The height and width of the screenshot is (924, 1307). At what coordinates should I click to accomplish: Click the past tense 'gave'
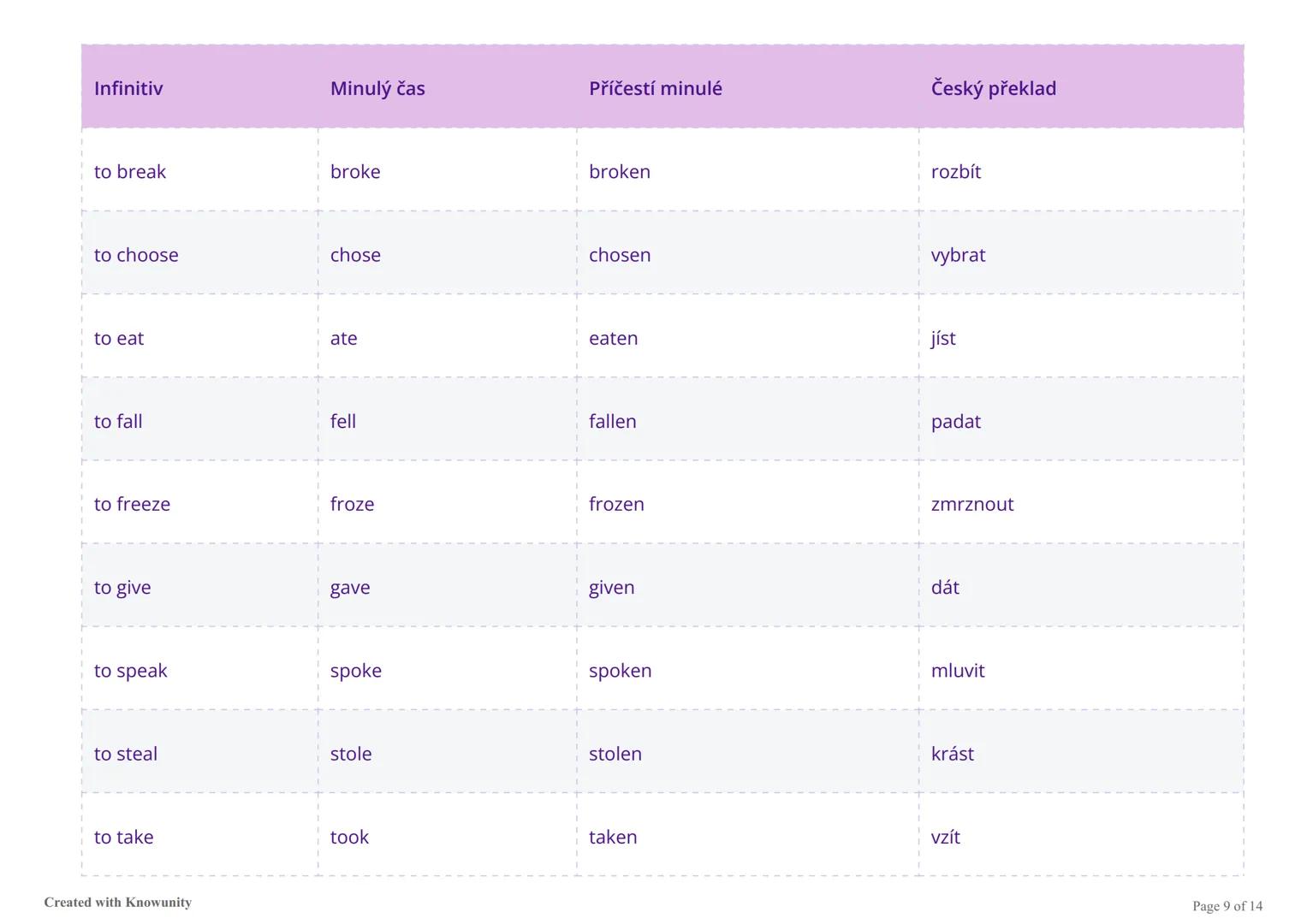click(350, 588)
